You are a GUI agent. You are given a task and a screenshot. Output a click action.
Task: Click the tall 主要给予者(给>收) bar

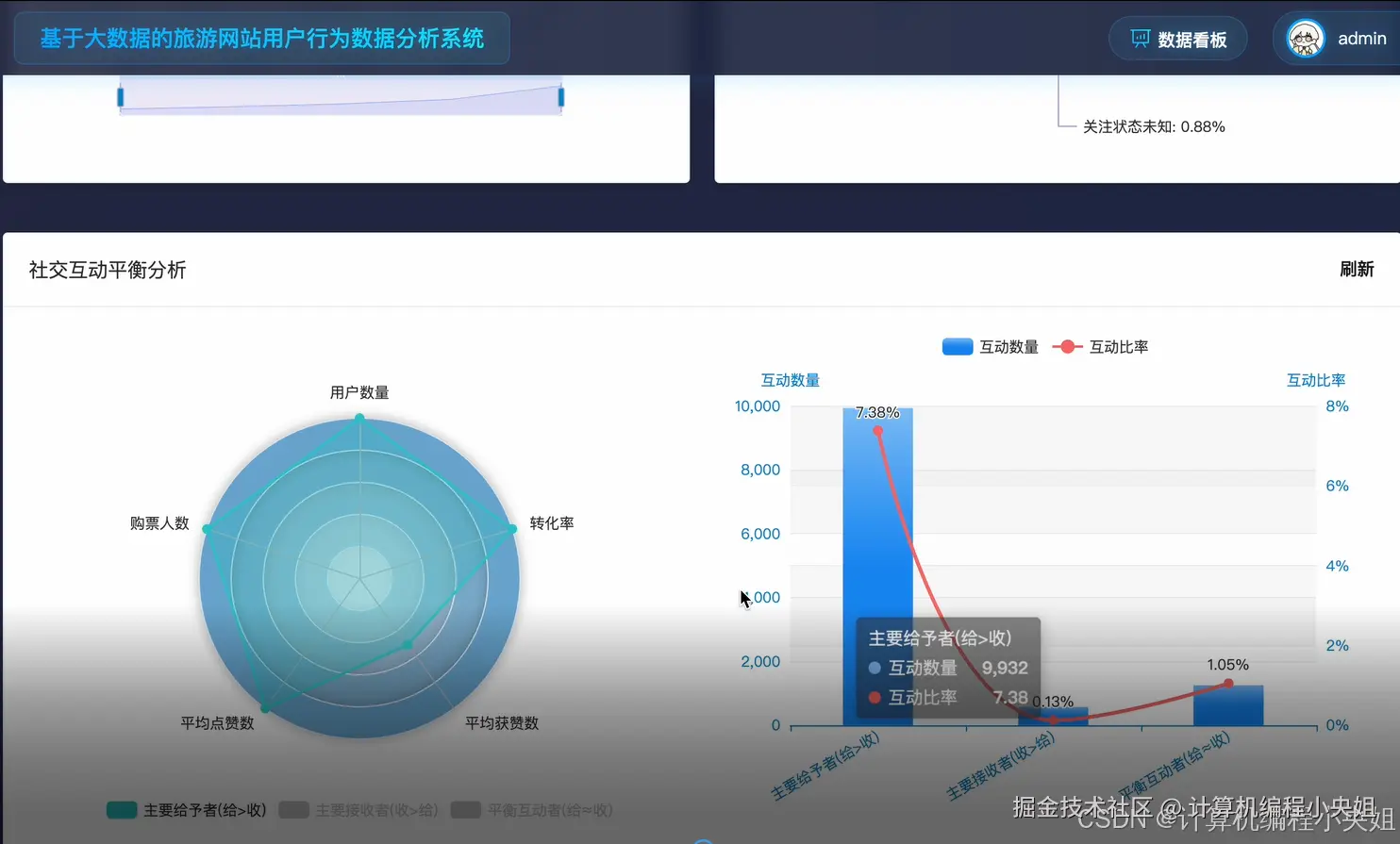pos(877,519)
